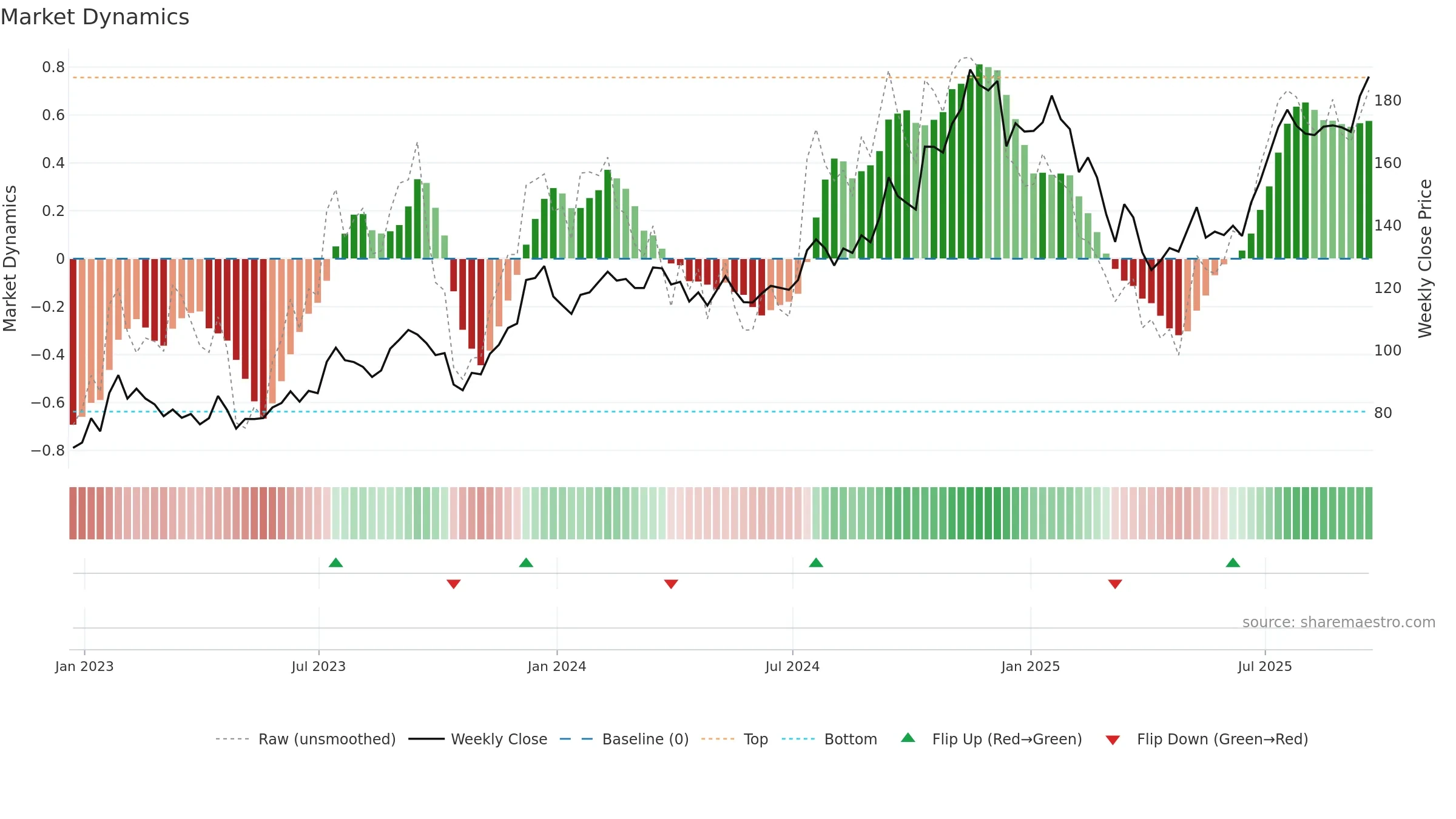This screenshot has width=1456, height=819.
Task: Click the flip-down marker after Jan 2024
Action: (x=671, y=584)
